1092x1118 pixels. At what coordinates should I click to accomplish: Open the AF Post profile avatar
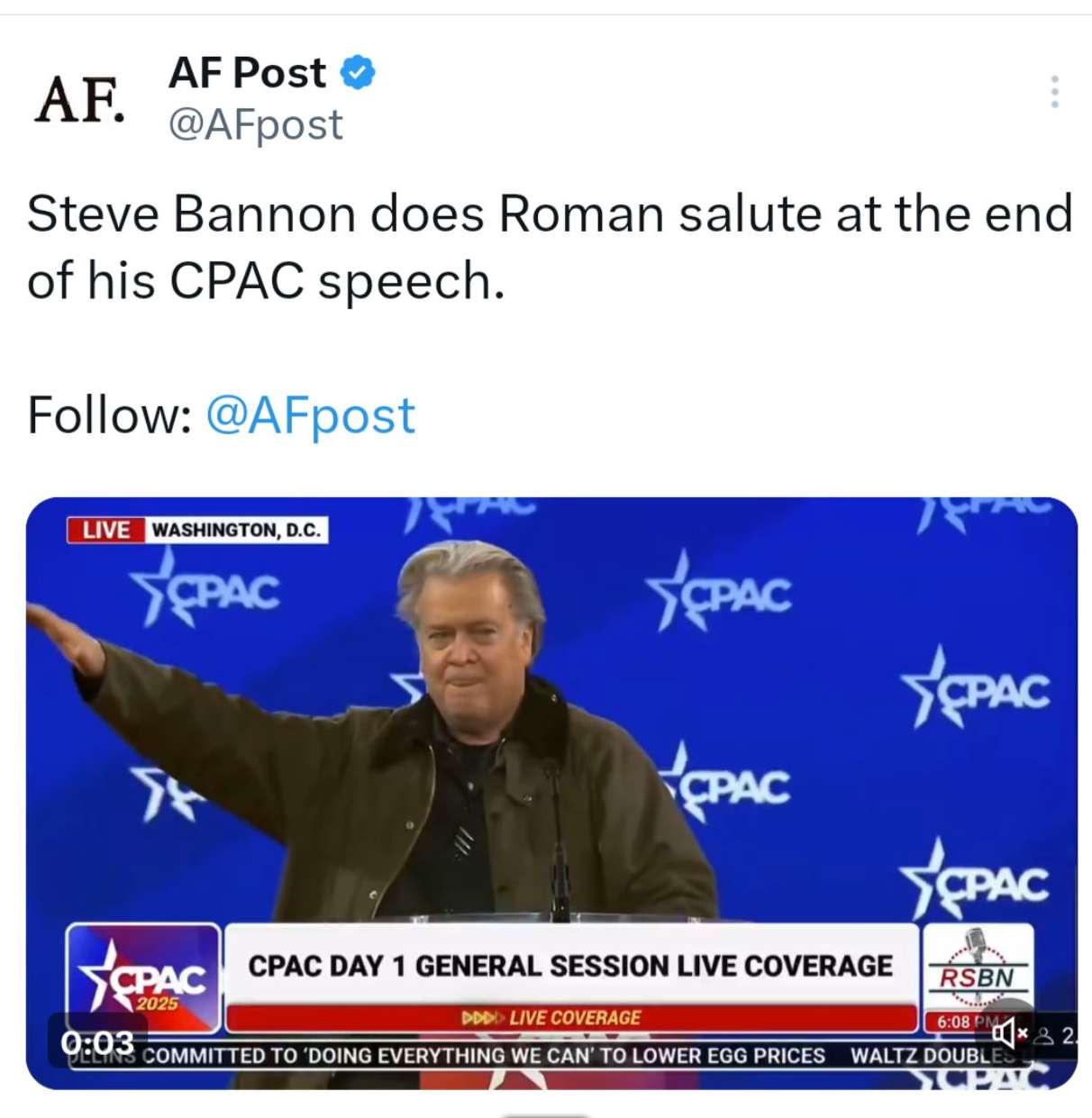point(79,99)
